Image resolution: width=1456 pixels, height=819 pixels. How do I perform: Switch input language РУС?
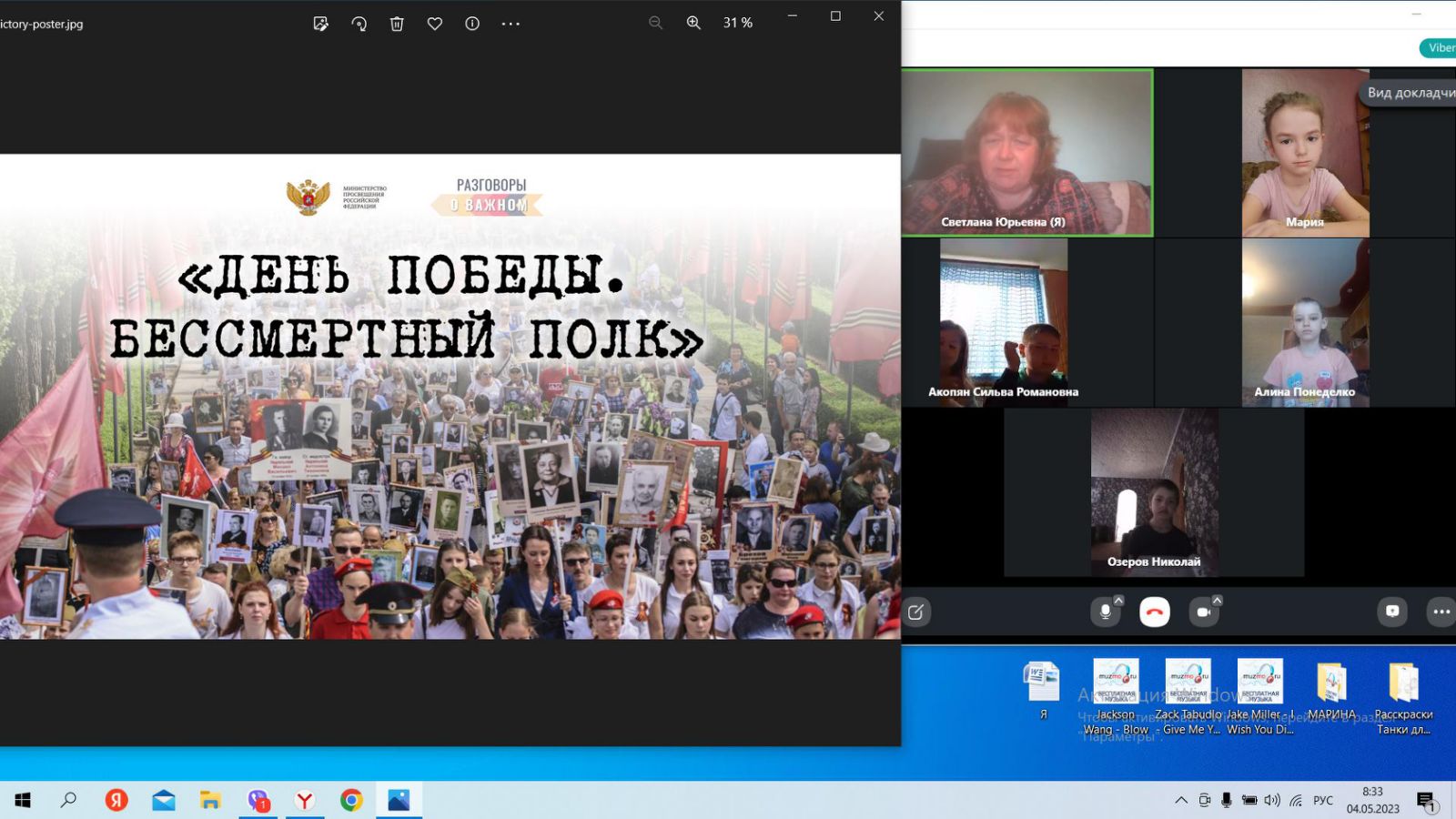click(x=1323, y=800)
